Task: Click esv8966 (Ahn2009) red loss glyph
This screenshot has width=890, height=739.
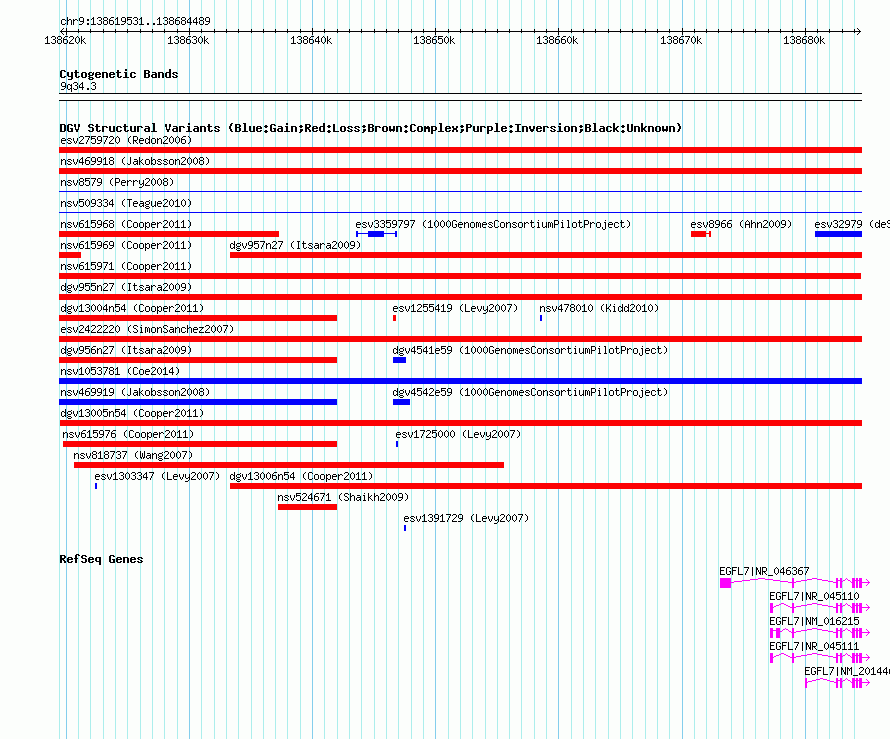Action: (x=700, y=234)
